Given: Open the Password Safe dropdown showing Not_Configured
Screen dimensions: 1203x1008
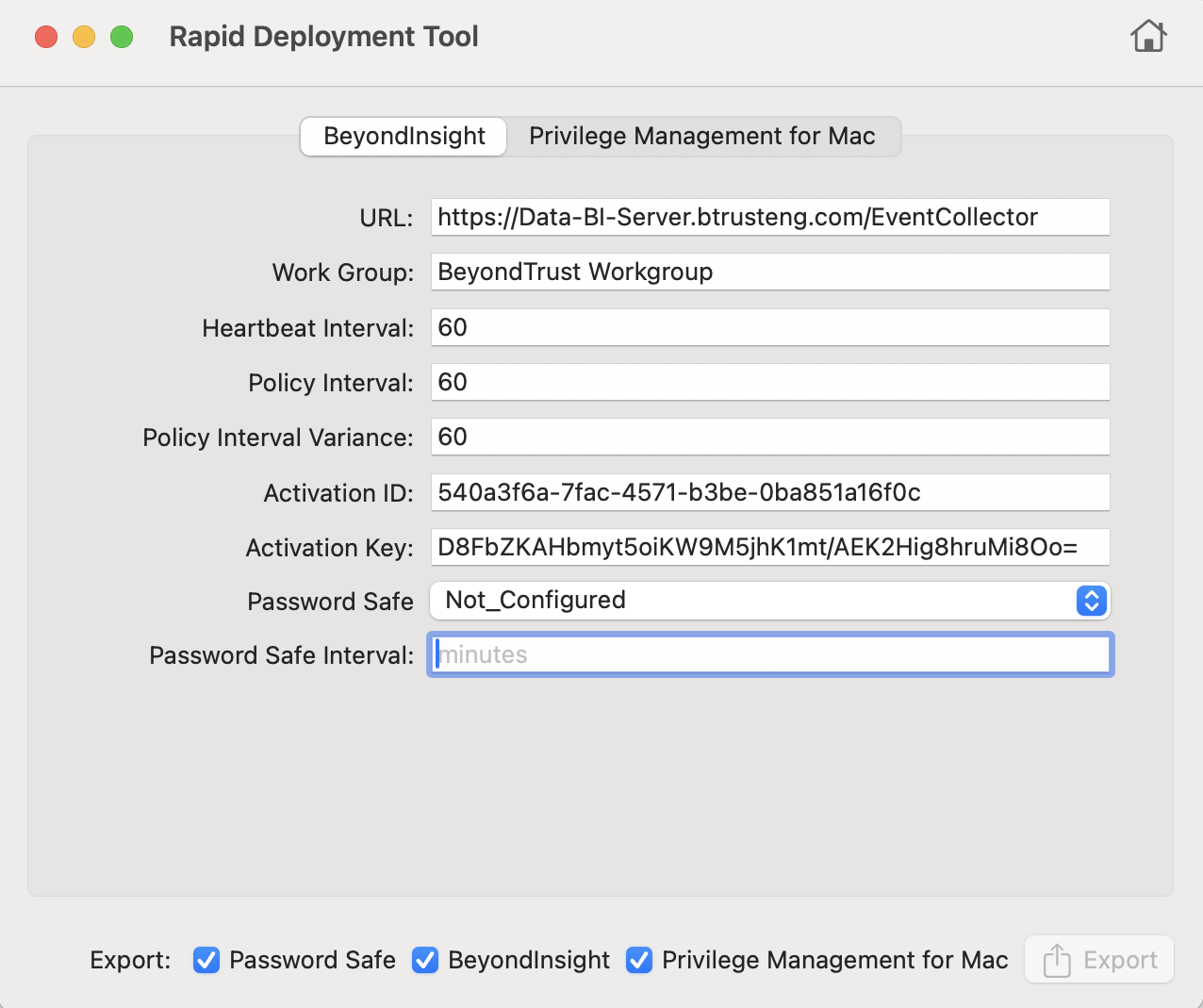Looking at the screenshot, I should coord(770,601).
